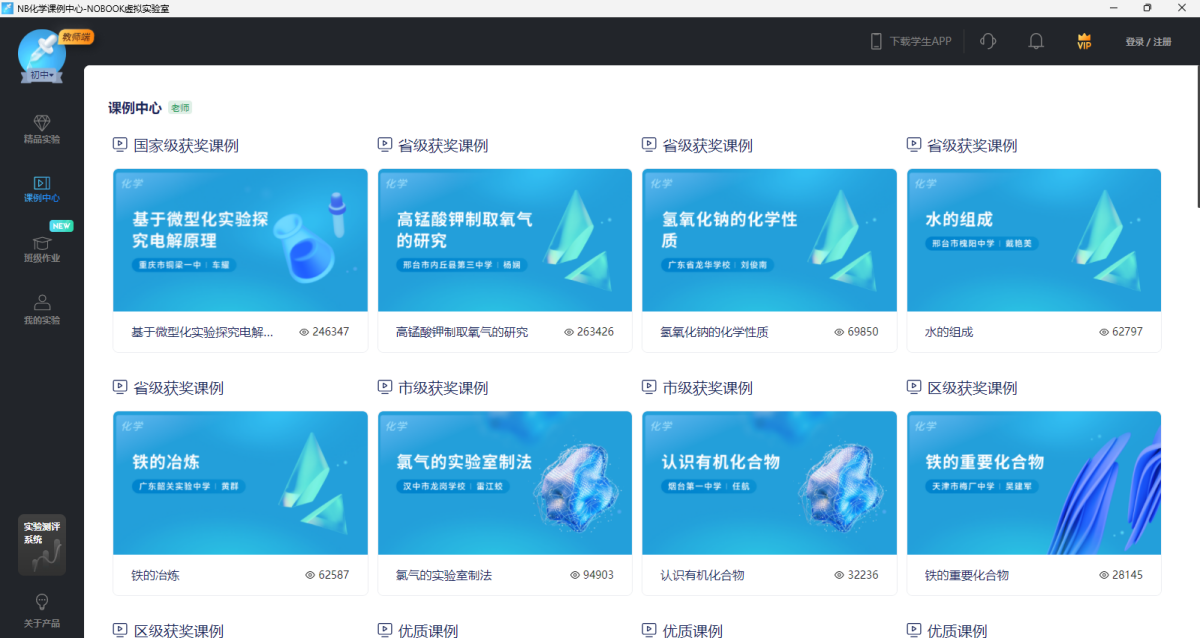Click caption 基于微型化实验探究电解...

(202, 332)
